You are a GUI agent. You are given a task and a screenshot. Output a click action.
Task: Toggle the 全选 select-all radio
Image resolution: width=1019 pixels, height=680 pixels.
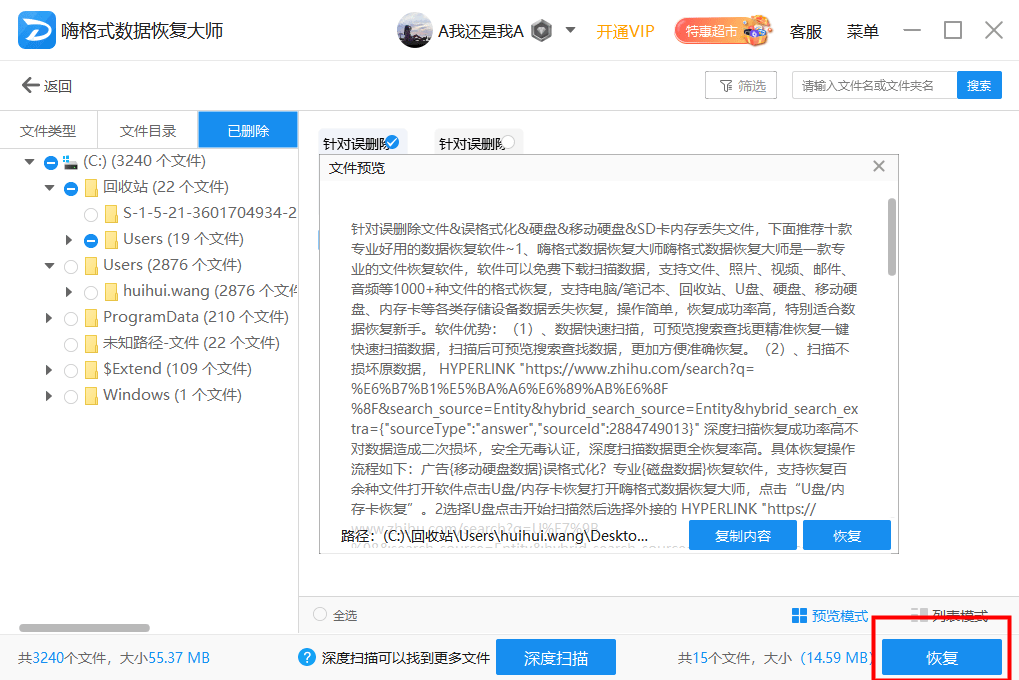320,614
